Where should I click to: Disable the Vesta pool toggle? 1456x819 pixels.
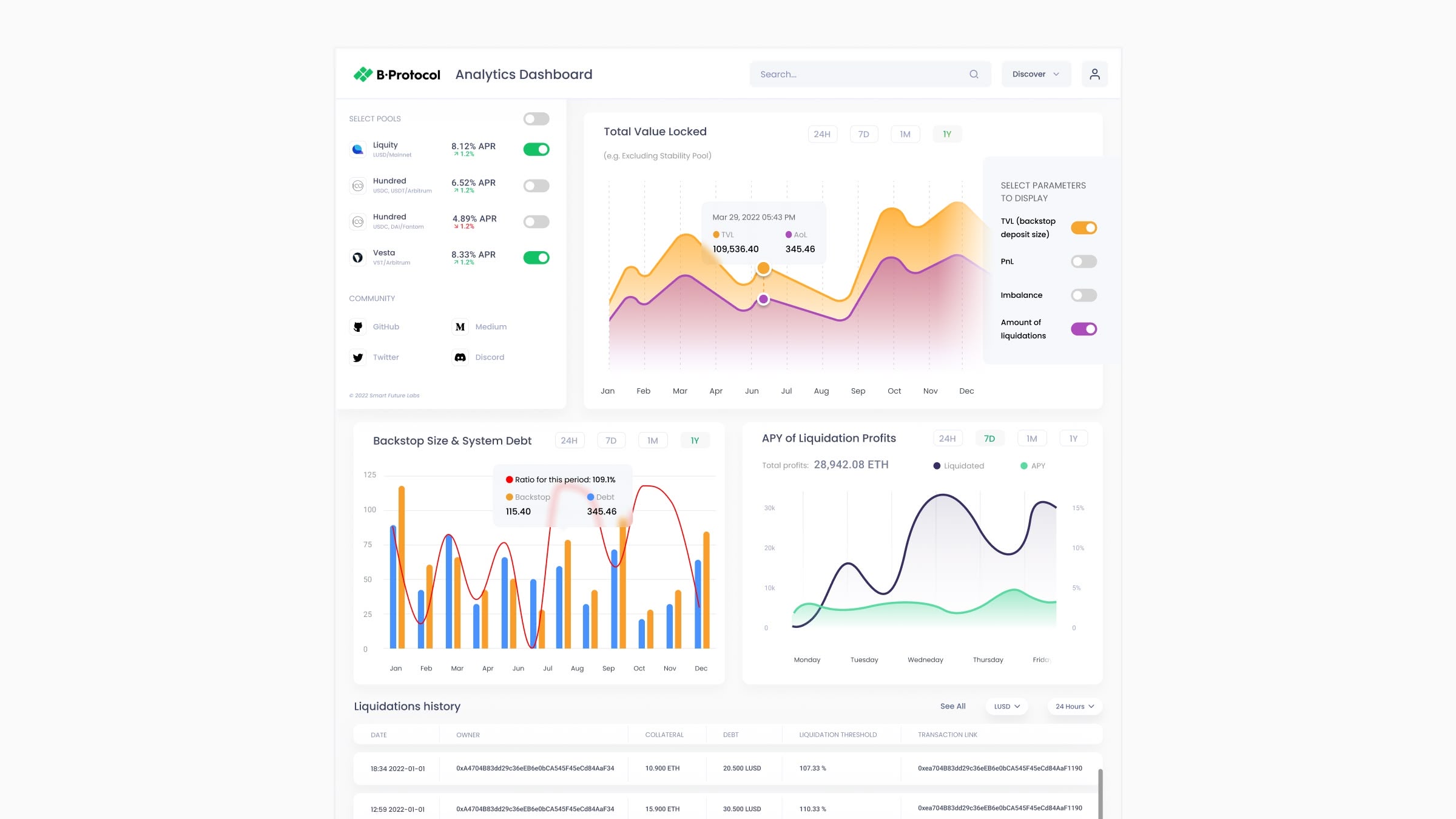point(536,257)
